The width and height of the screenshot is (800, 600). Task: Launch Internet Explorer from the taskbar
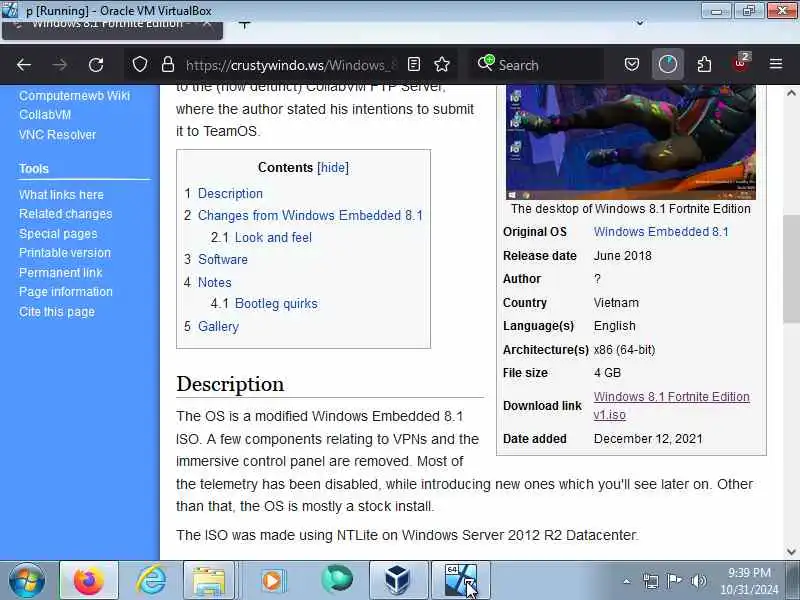152,580
